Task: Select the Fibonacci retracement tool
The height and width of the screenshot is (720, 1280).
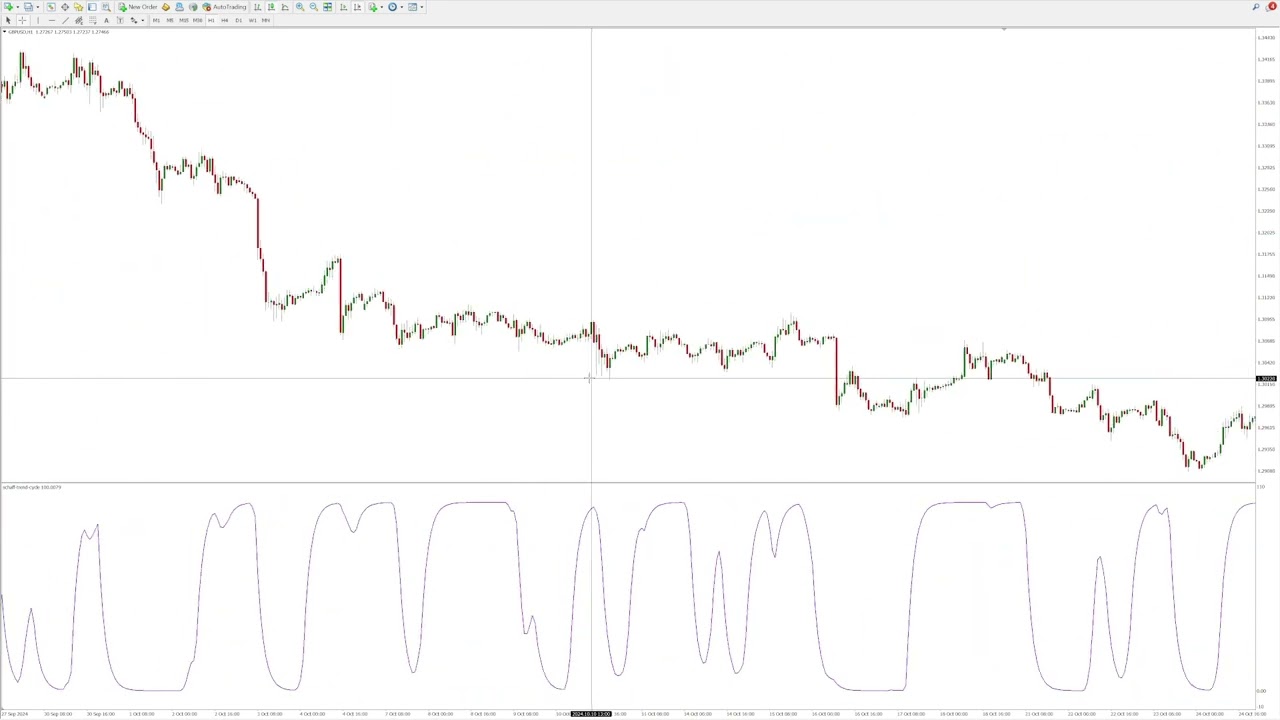Action: point(93,20)
